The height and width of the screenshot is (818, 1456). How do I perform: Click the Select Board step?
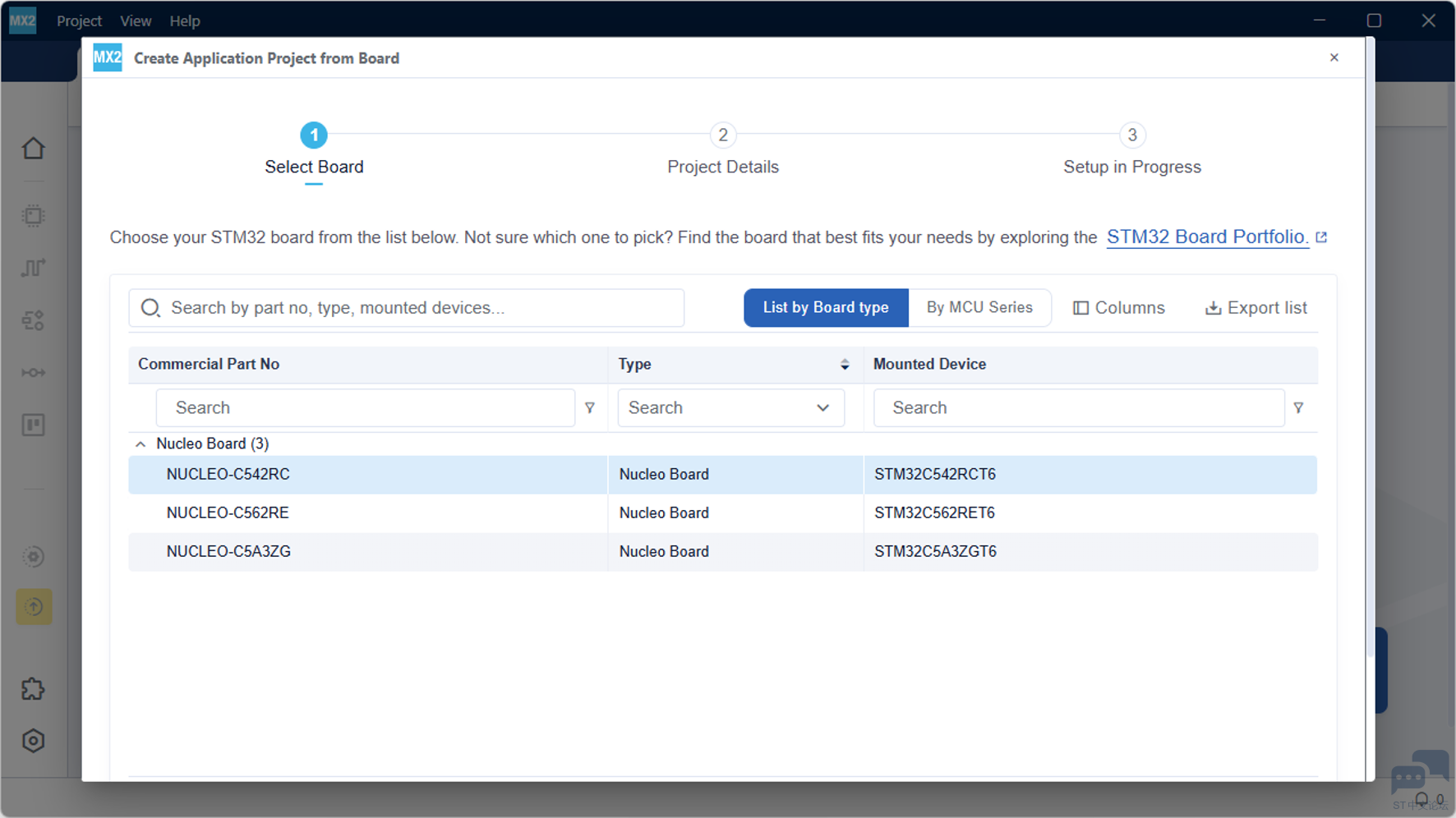point(314,152)
